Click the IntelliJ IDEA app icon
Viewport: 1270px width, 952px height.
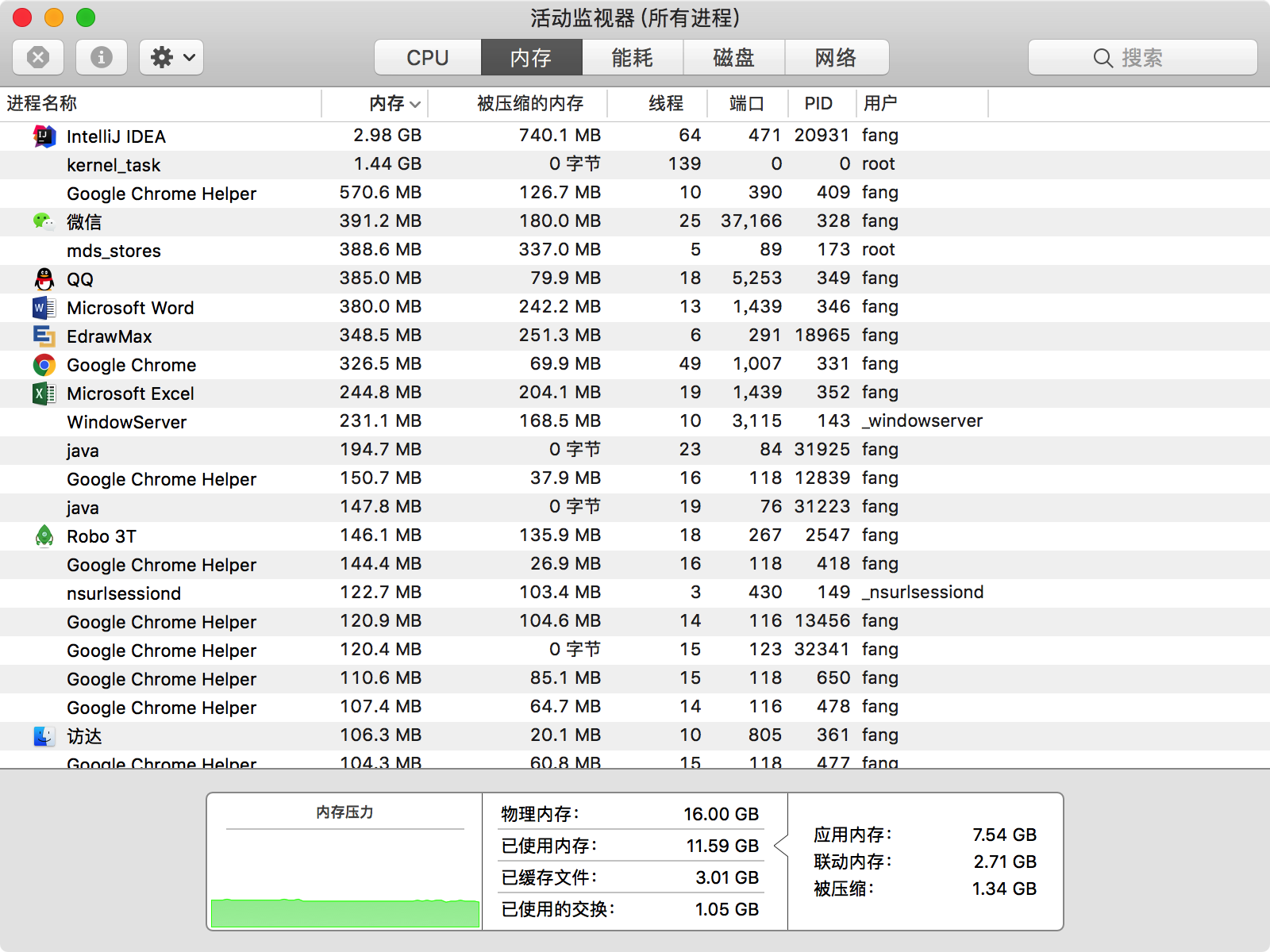44,136
